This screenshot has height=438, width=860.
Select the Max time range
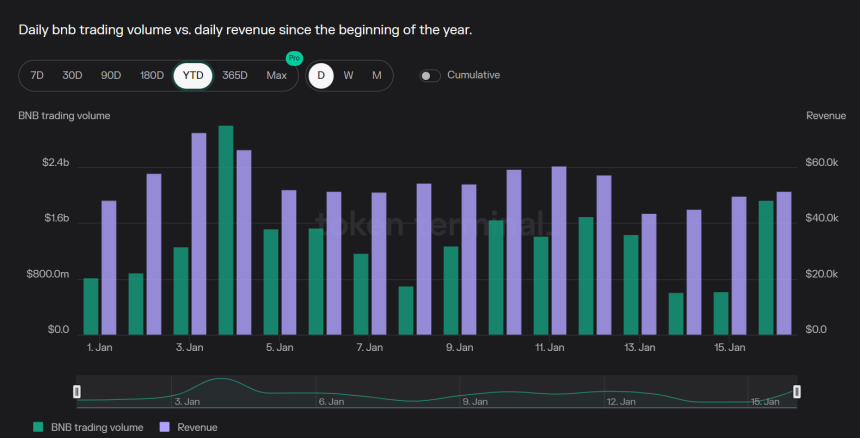click(x=277, y=76)
